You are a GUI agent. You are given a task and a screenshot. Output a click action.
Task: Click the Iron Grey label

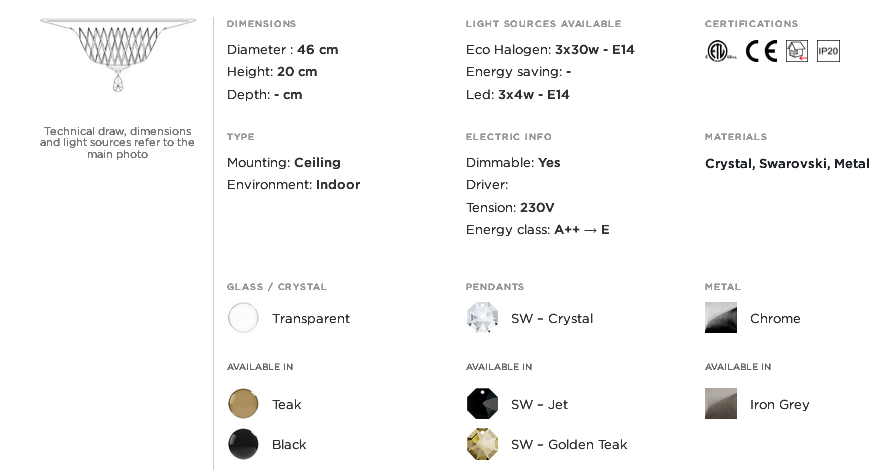tap(780, 404)
